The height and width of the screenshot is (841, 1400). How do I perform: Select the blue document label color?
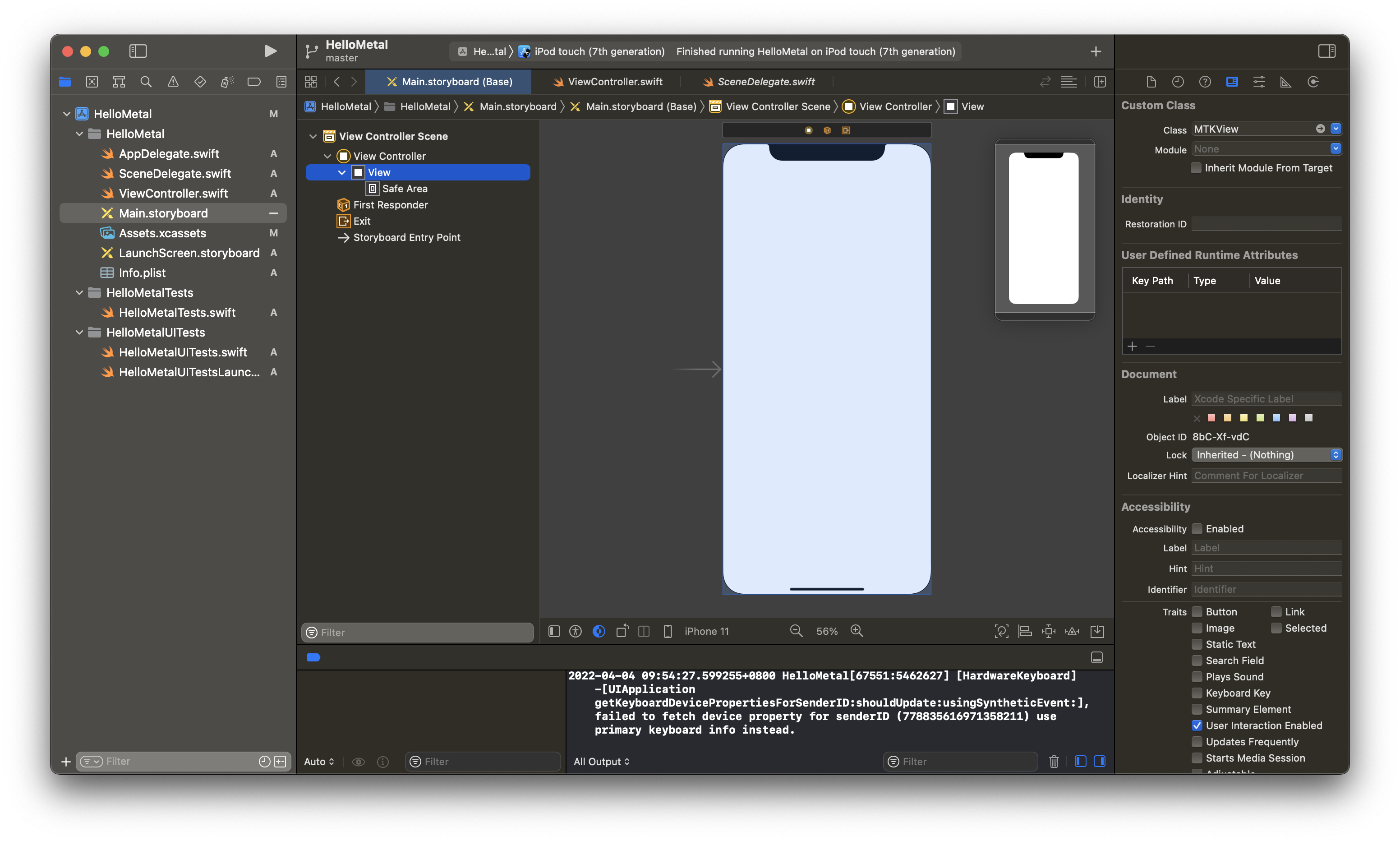1276,418
